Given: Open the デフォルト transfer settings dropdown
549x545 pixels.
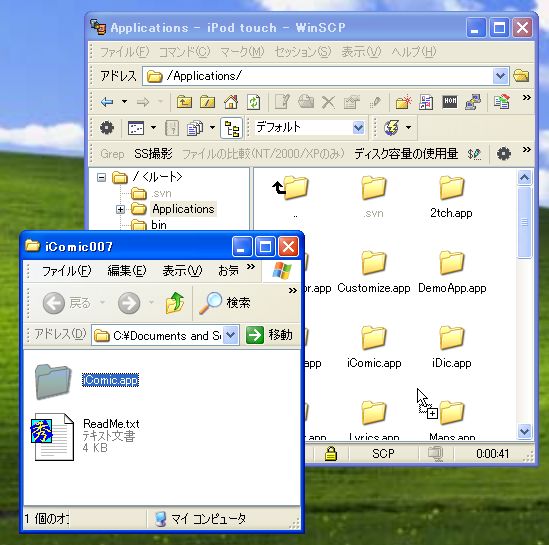Looking at the screenshot, I should 358,127.
